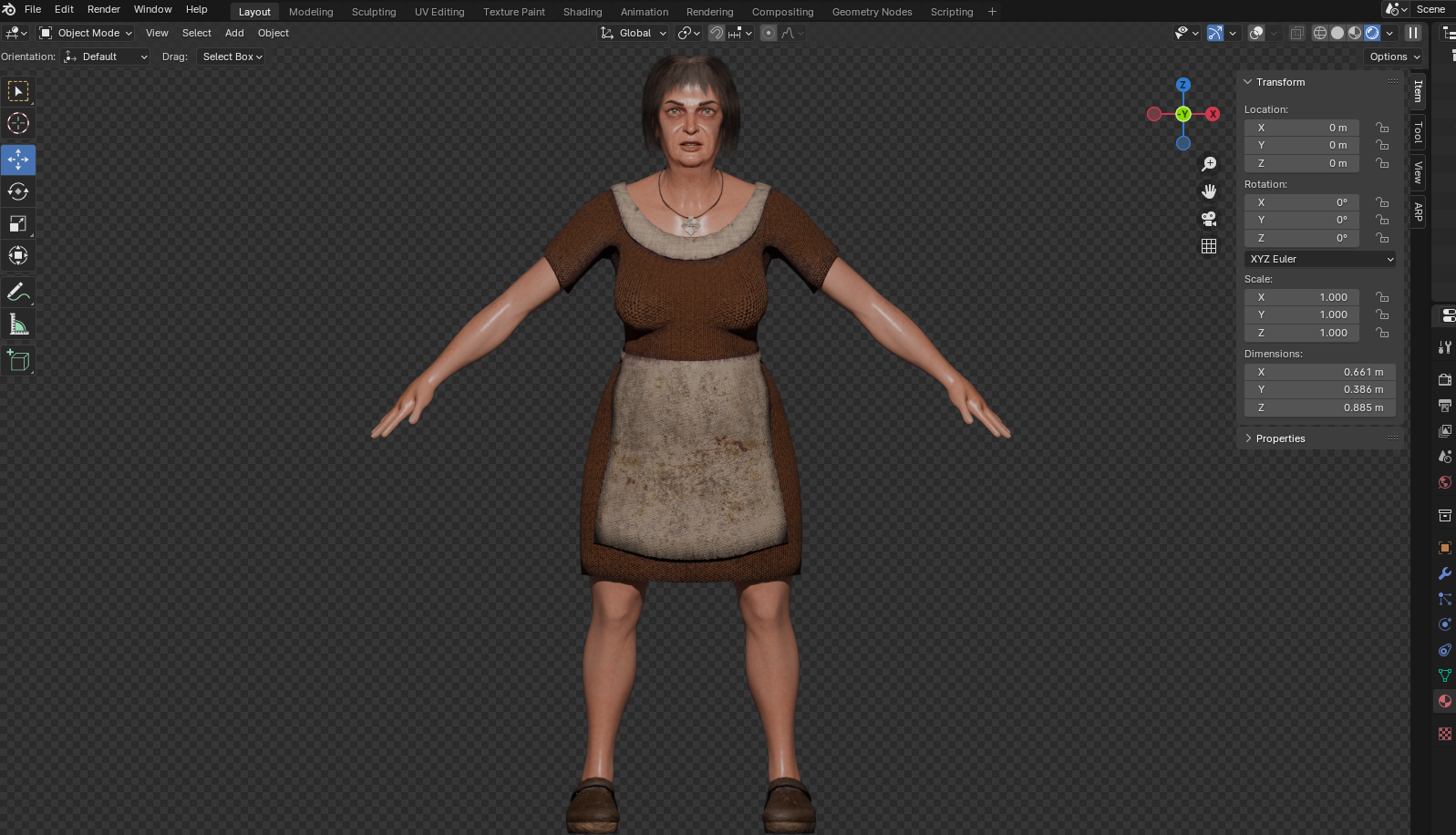Lock the X location value

coord(1382,128)
